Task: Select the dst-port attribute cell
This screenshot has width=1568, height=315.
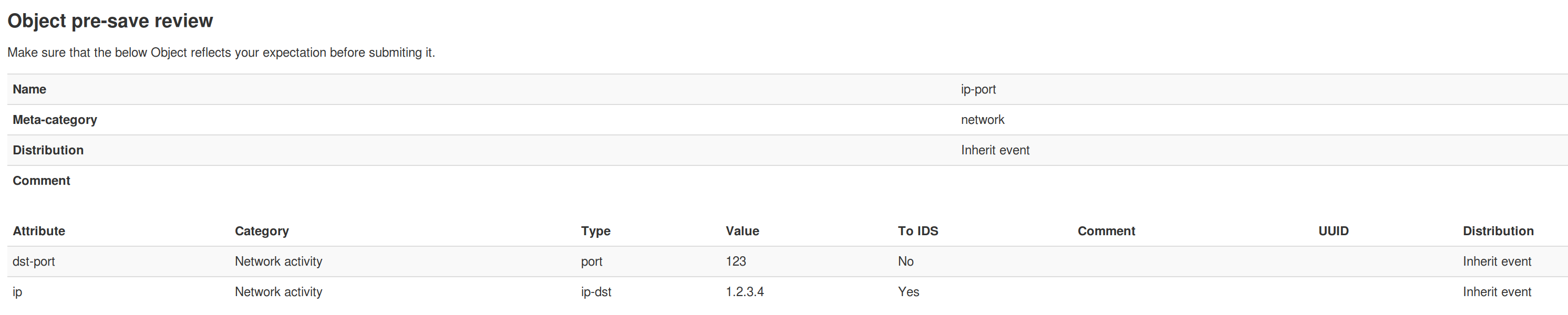Action: point(34,261)
